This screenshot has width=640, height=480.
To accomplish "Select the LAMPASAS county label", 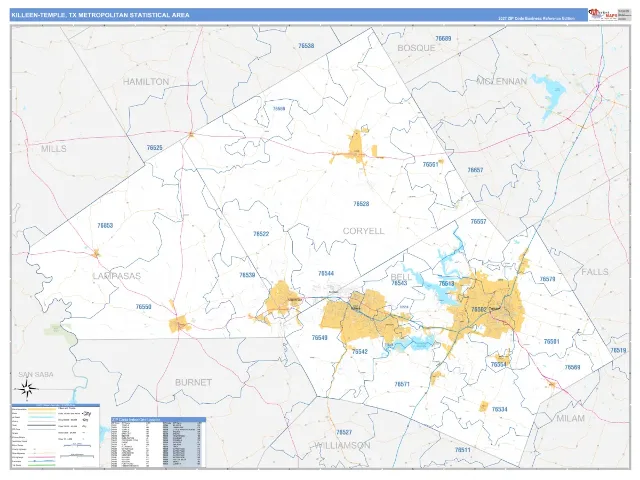I will coord(117,276).
